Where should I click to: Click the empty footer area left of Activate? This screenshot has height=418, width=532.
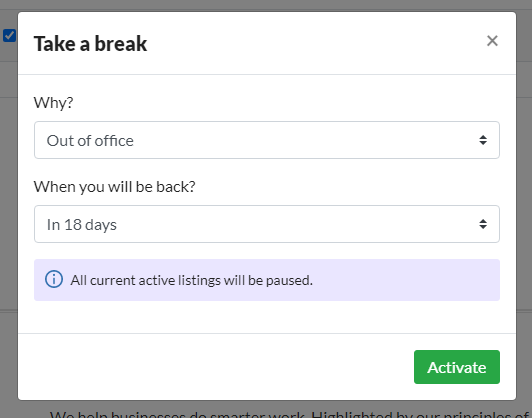coord(214,367)
